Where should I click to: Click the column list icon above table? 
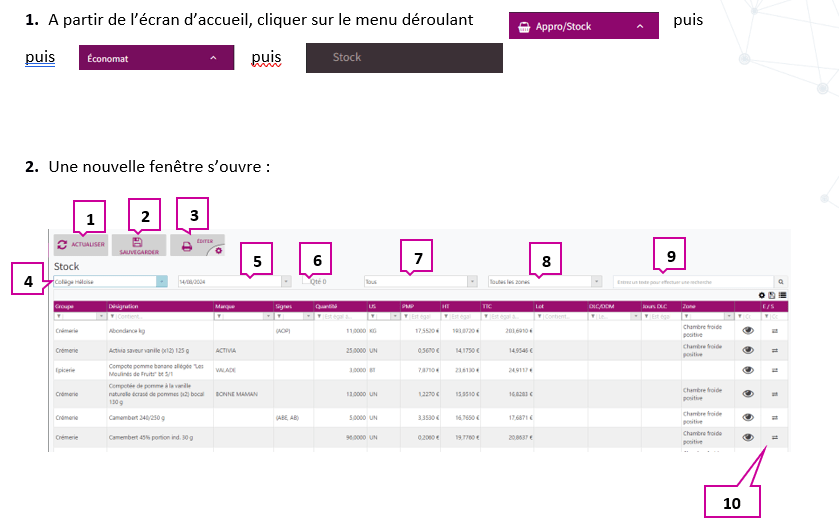tap(782, 296)
